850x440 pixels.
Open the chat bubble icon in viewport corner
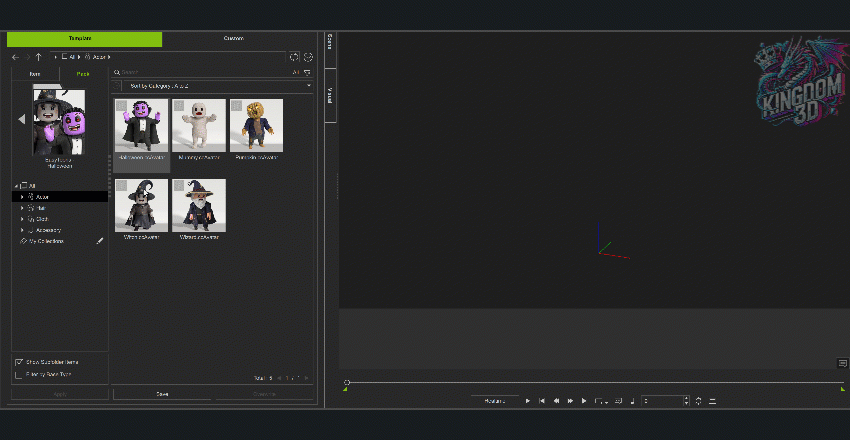[842, 362]
